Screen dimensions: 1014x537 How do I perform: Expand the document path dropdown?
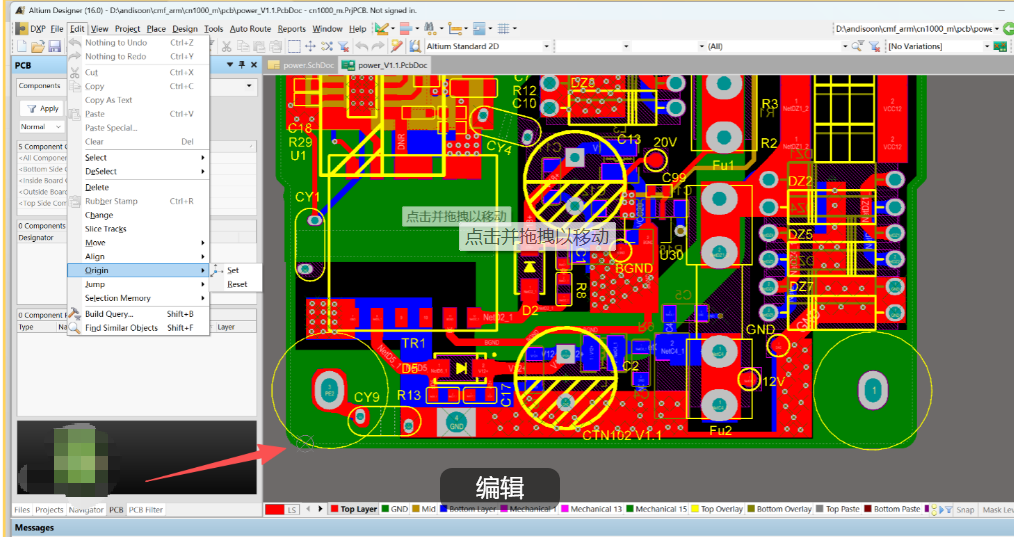click(x=997, y=28)
